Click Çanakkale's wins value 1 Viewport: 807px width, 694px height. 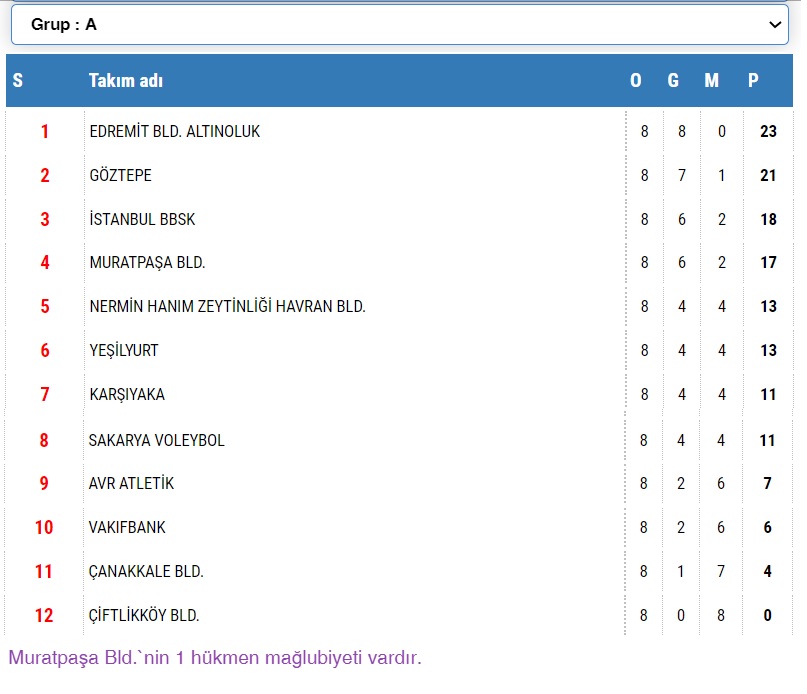click(681, 571)
